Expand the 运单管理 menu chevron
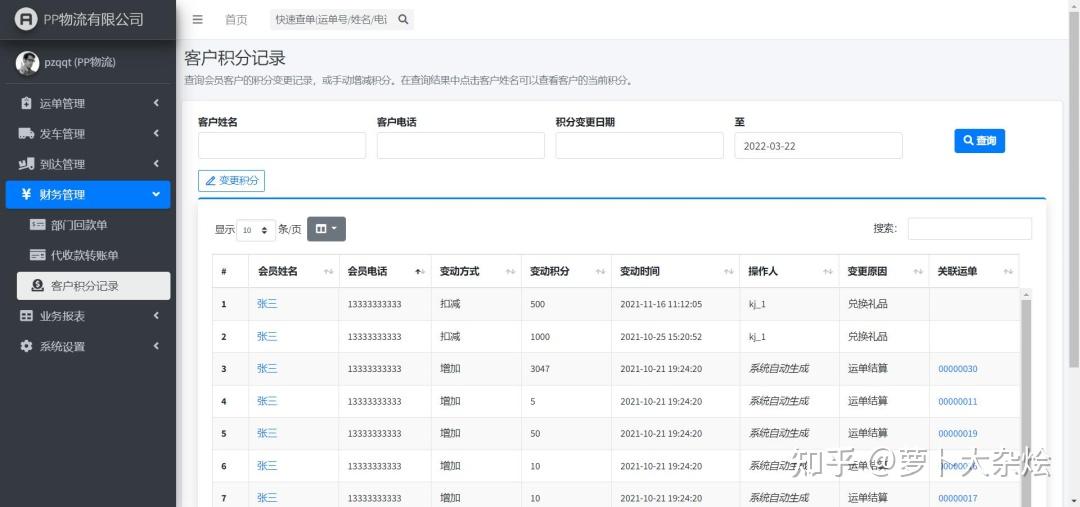Viewport: 1080px width, 507px height. [156, 103]
